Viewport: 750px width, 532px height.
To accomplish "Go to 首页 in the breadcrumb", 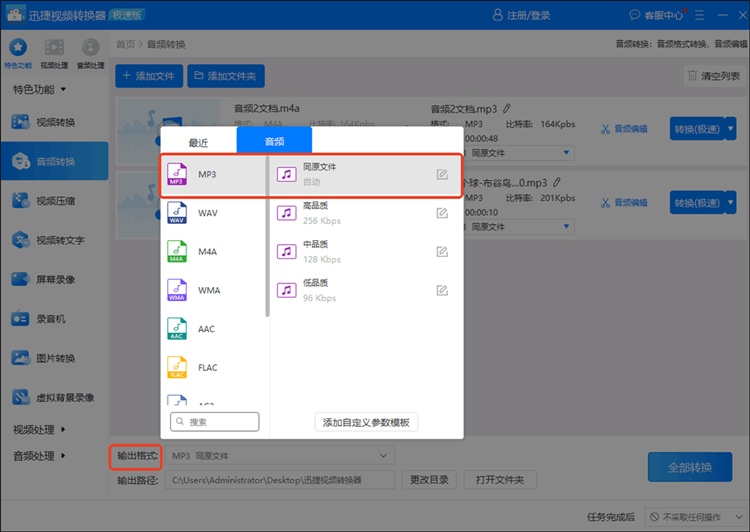I will [125, 44].
